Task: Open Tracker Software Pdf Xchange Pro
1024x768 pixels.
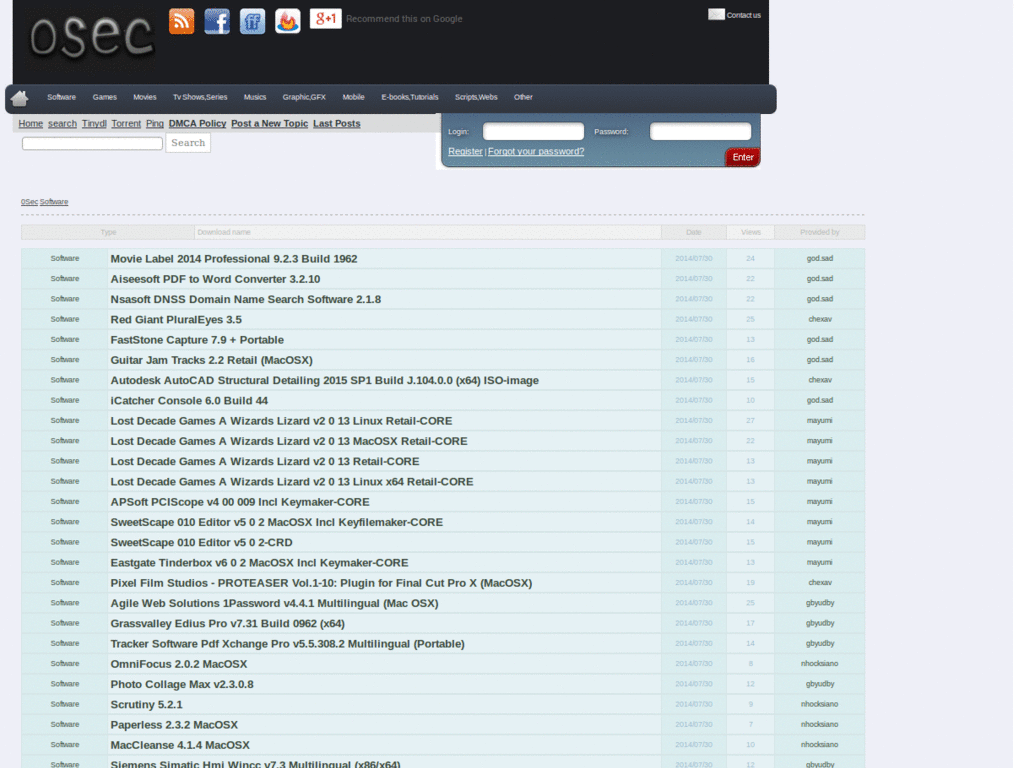Action: tap(287, 643)
